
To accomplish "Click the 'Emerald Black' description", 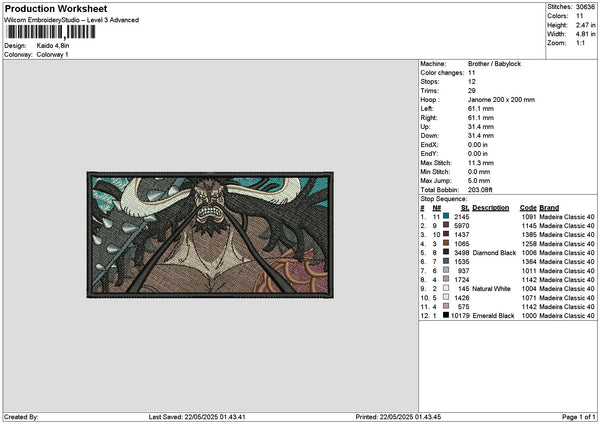I will click(494, 316).
